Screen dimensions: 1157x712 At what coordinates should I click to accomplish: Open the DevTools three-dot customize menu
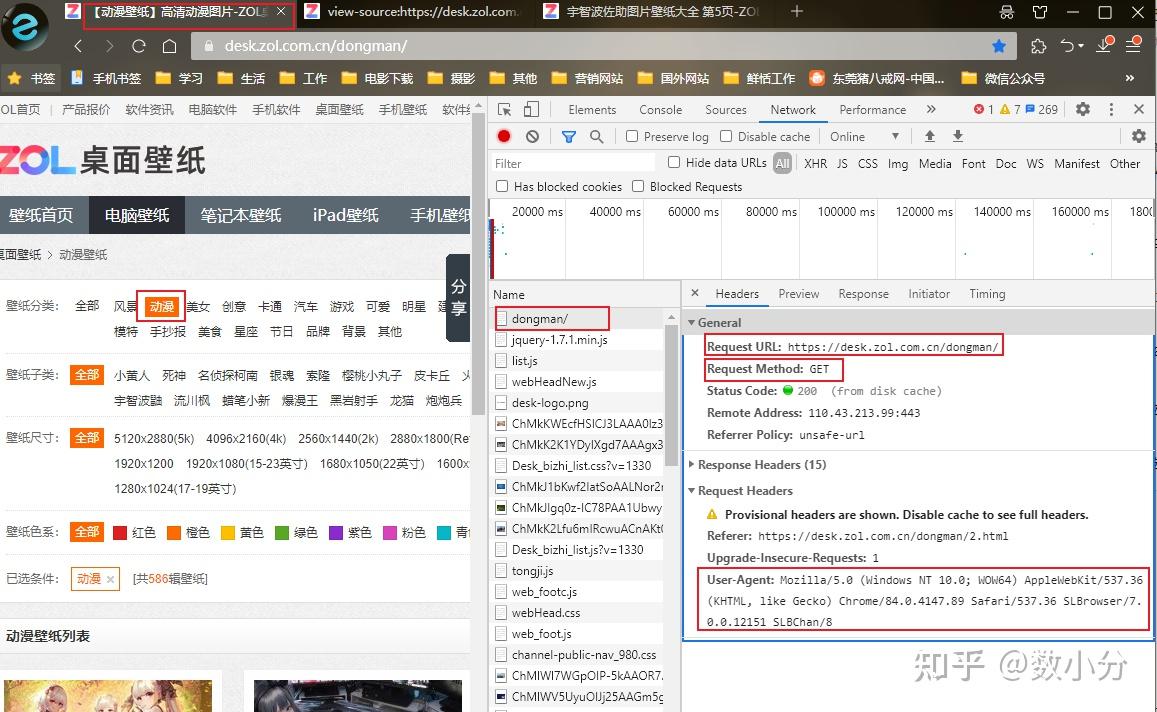[x=1111, y=109]
